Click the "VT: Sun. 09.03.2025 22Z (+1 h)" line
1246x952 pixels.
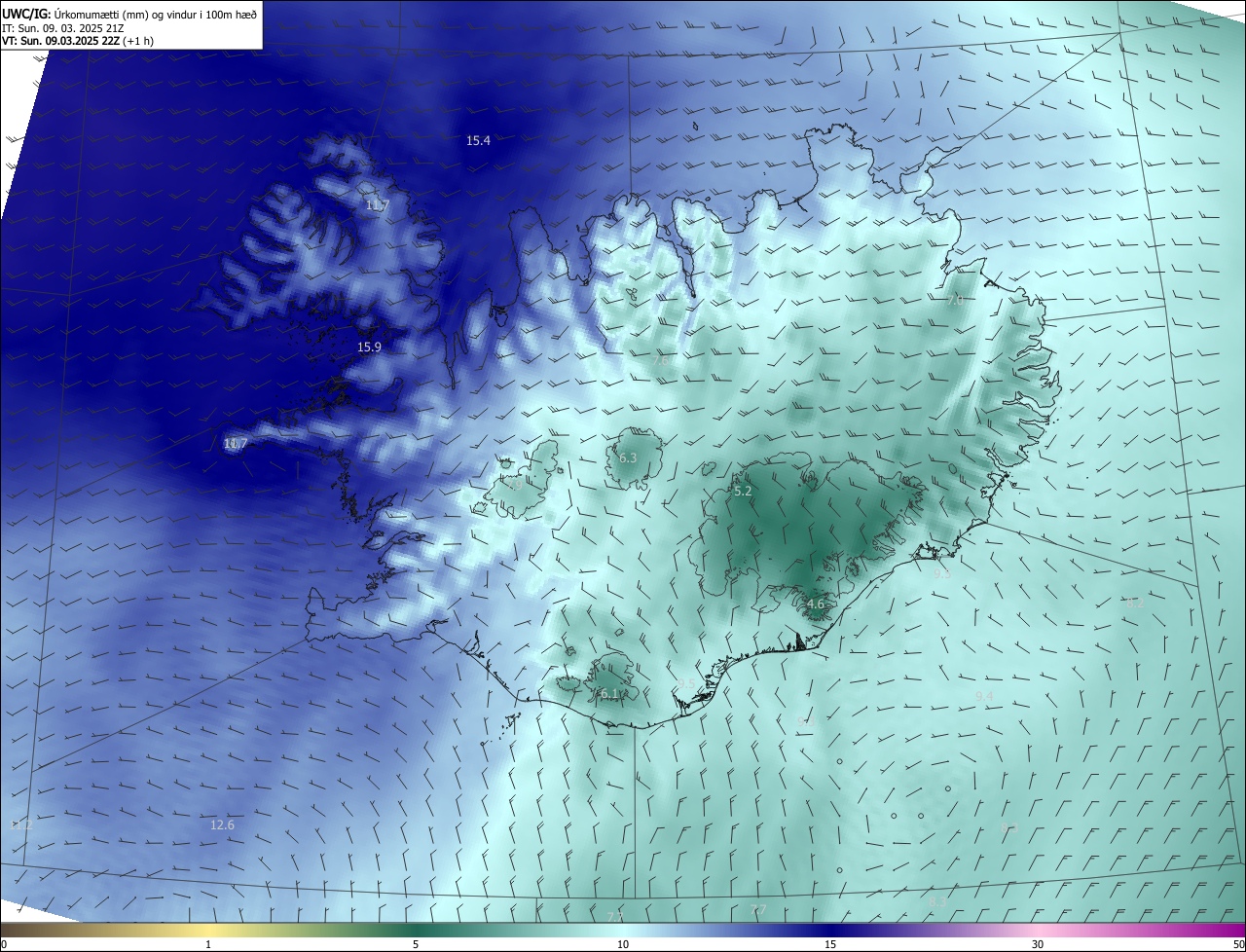pyautogui.click(x=78, y=41)
